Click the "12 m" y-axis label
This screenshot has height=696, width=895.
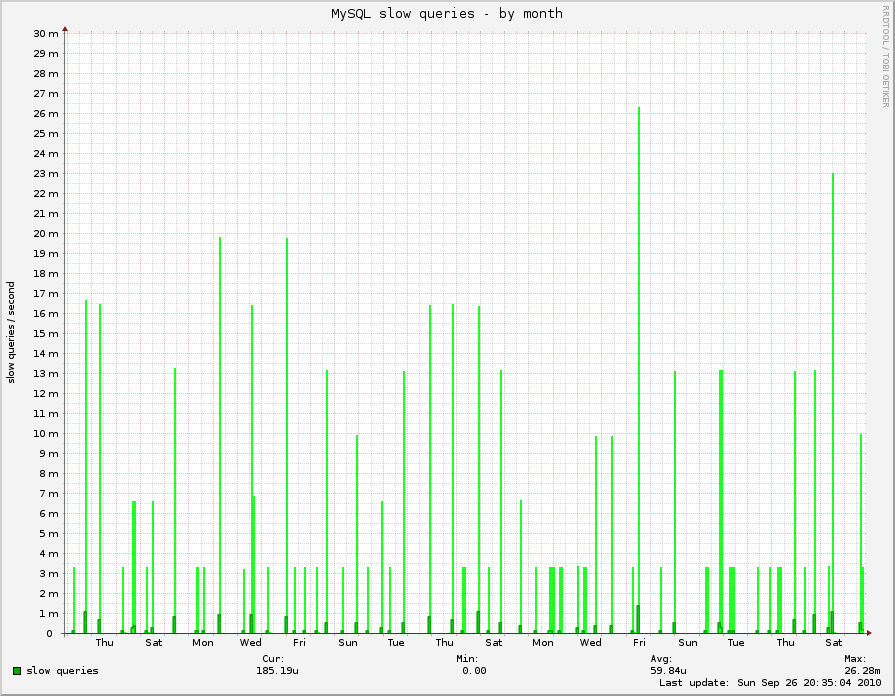(46, 393)
